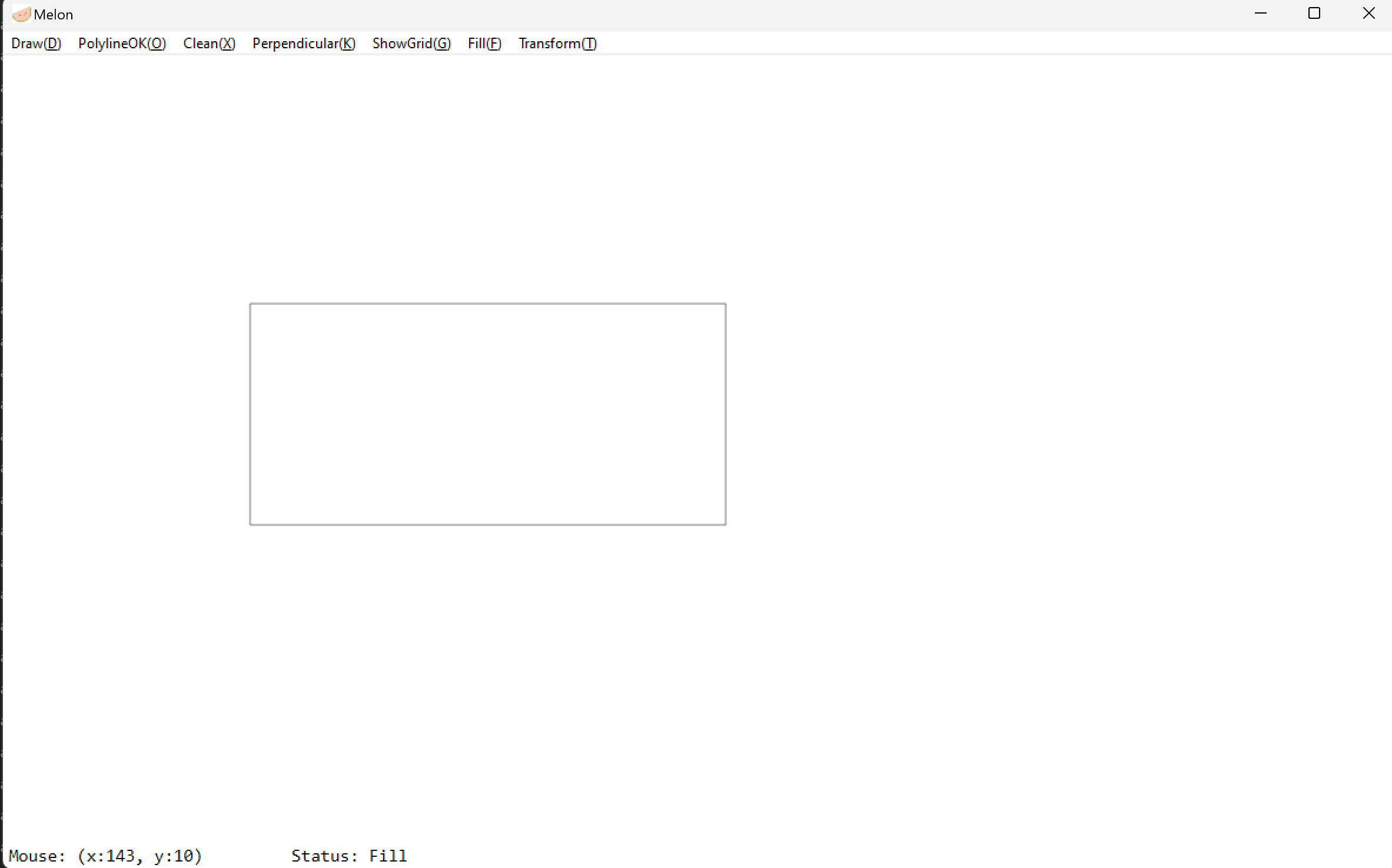This screenshot has width=1392, height=868.
Task: Open the Transform(T) menu
Action: tap(557, 44)
